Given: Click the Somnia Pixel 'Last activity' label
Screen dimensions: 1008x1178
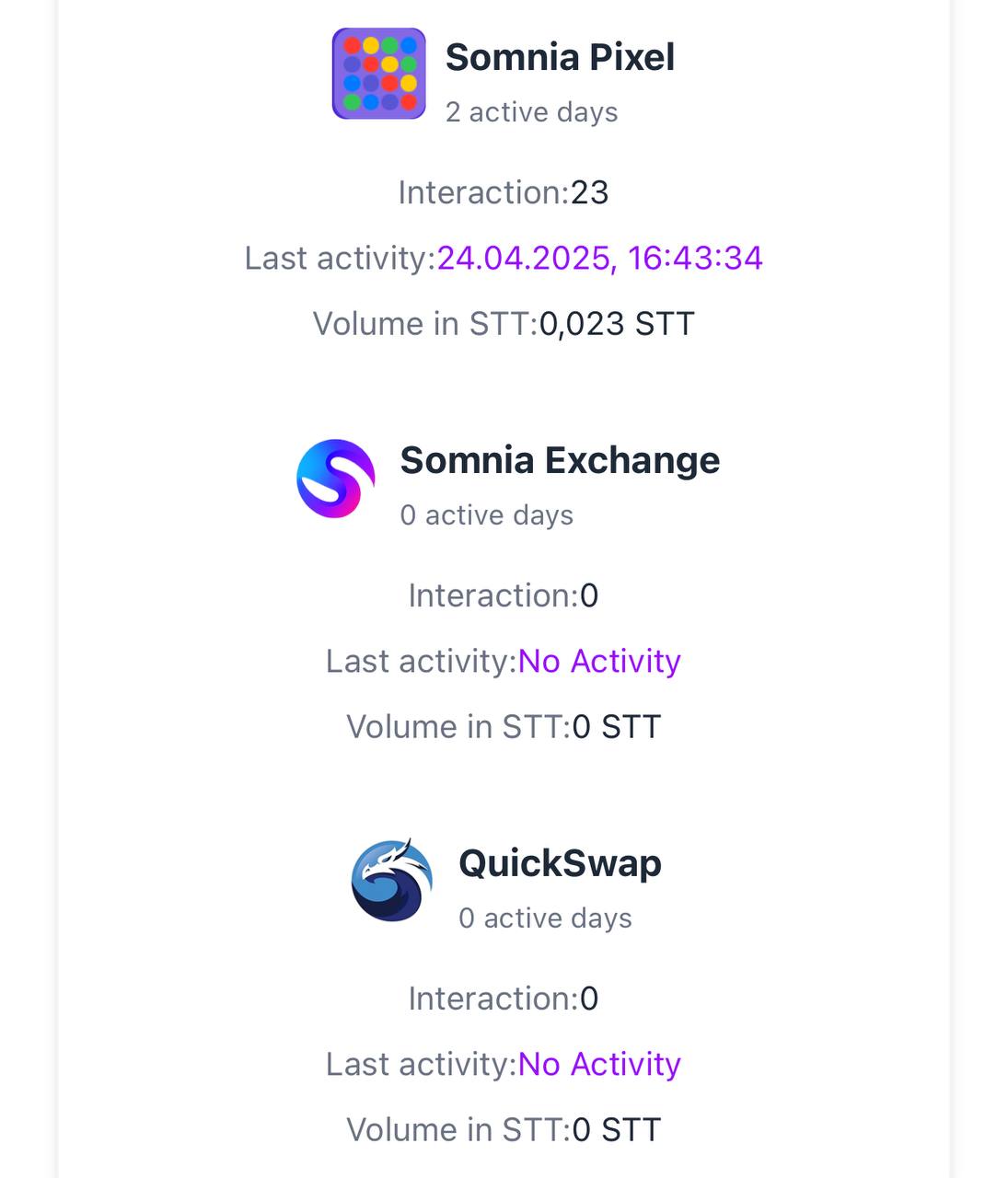Looking at the screenshot, I should coord(340,258).
